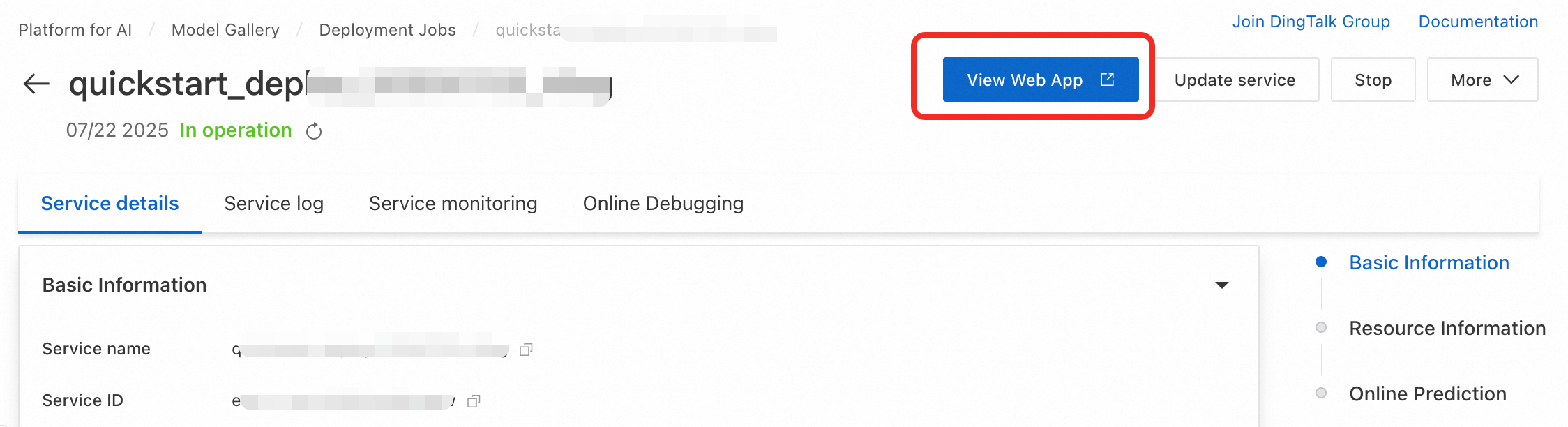
Task: Refresh the In operation status
Action: click(314, 131)
